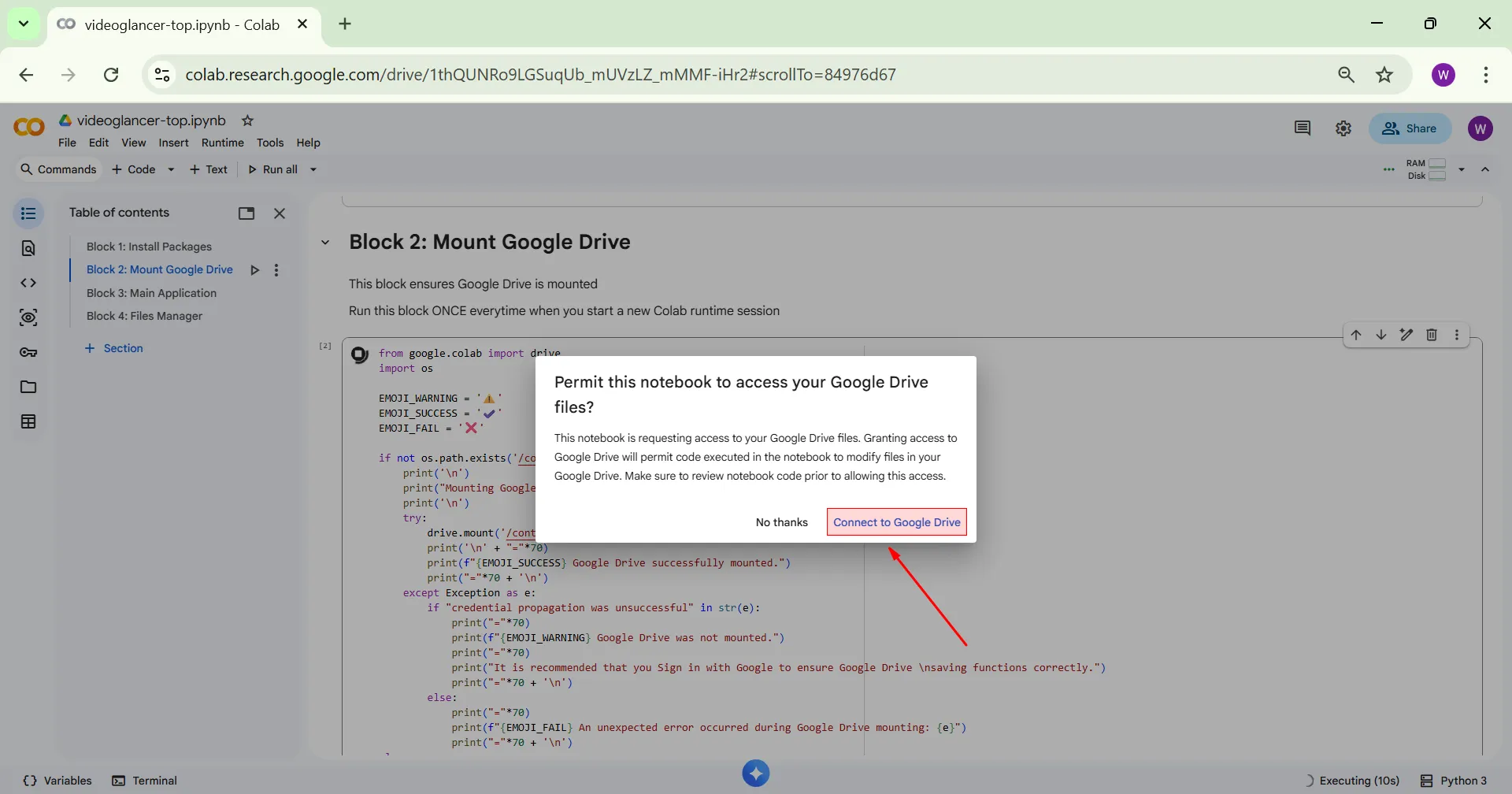Screen dimensions: 1512x794
Task: Close the Table of contents panel
Action: [x=280, y=213]
